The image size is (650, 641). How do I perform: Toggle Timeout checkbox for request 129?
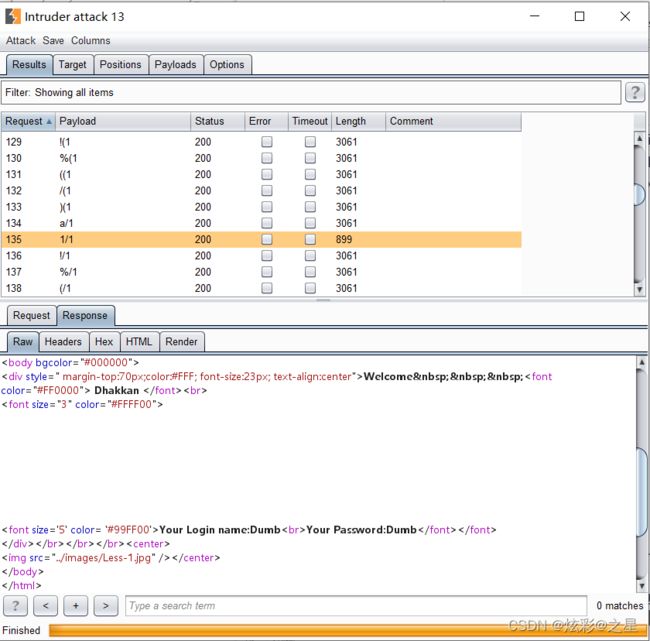click(310, 142)
